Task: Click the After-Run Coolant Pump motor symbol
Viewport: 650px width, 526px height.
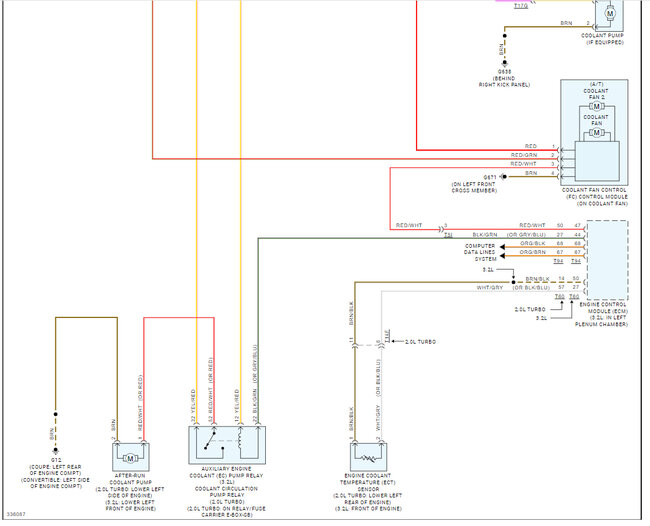Action: [131, 458]
